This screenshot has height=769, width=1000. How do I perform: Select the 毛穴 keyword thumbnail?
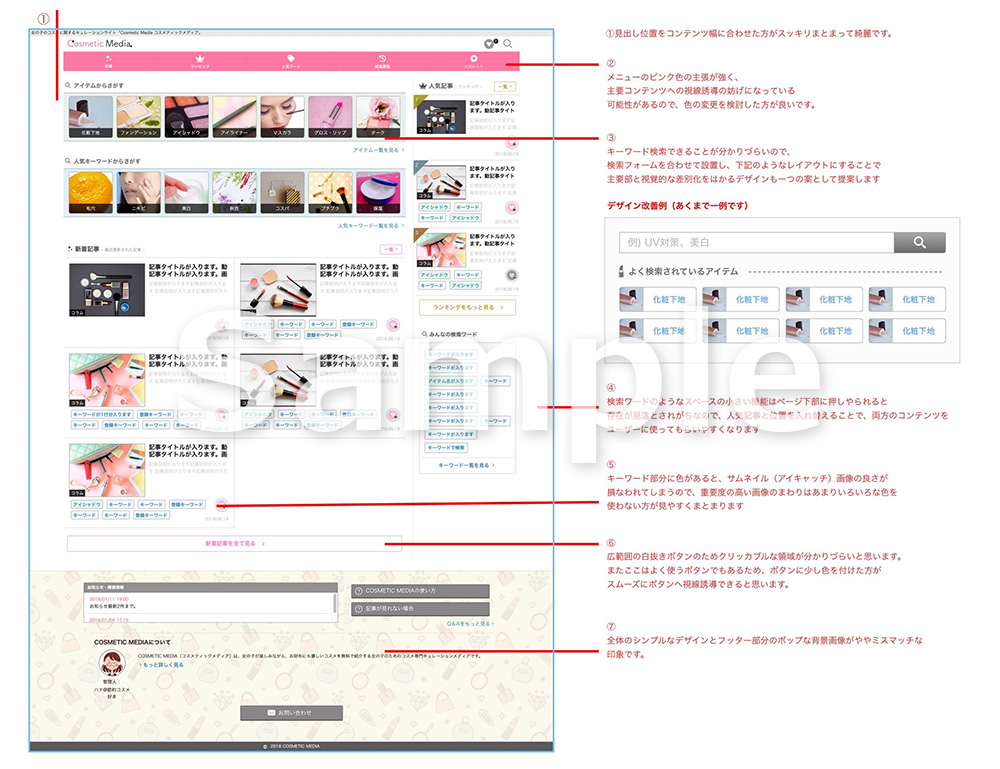click(x=91, y=192)
